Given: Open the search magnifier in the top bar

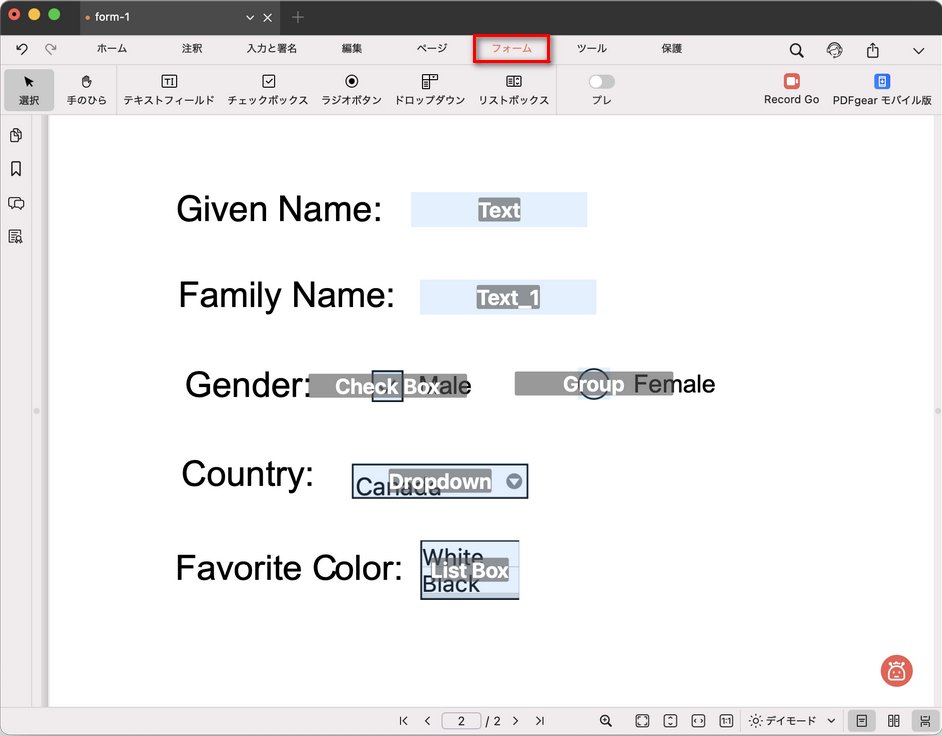Looking at the screenshot, I should [x=796, y=50].
